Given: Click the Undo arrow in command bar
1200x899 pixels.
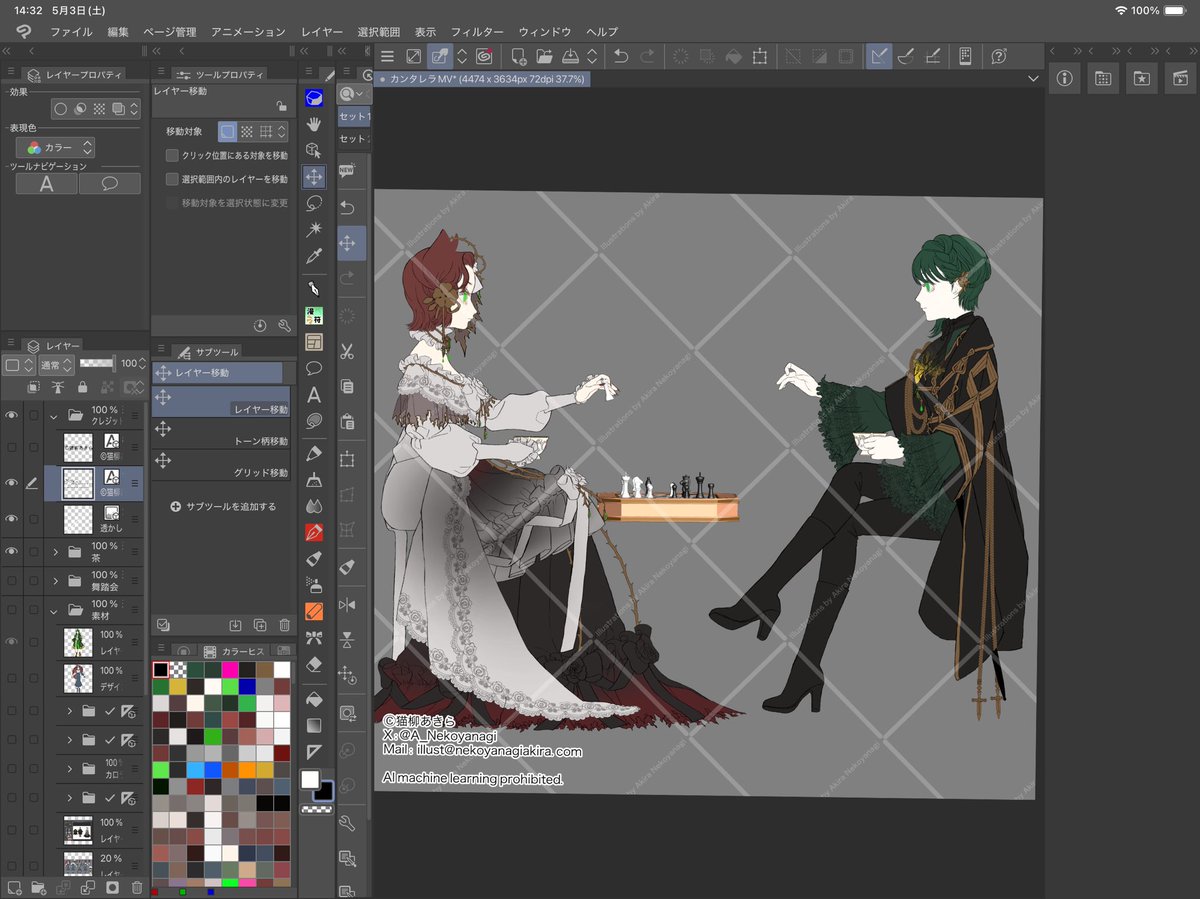Looking at the screenshot, I should tap(621, 57).
